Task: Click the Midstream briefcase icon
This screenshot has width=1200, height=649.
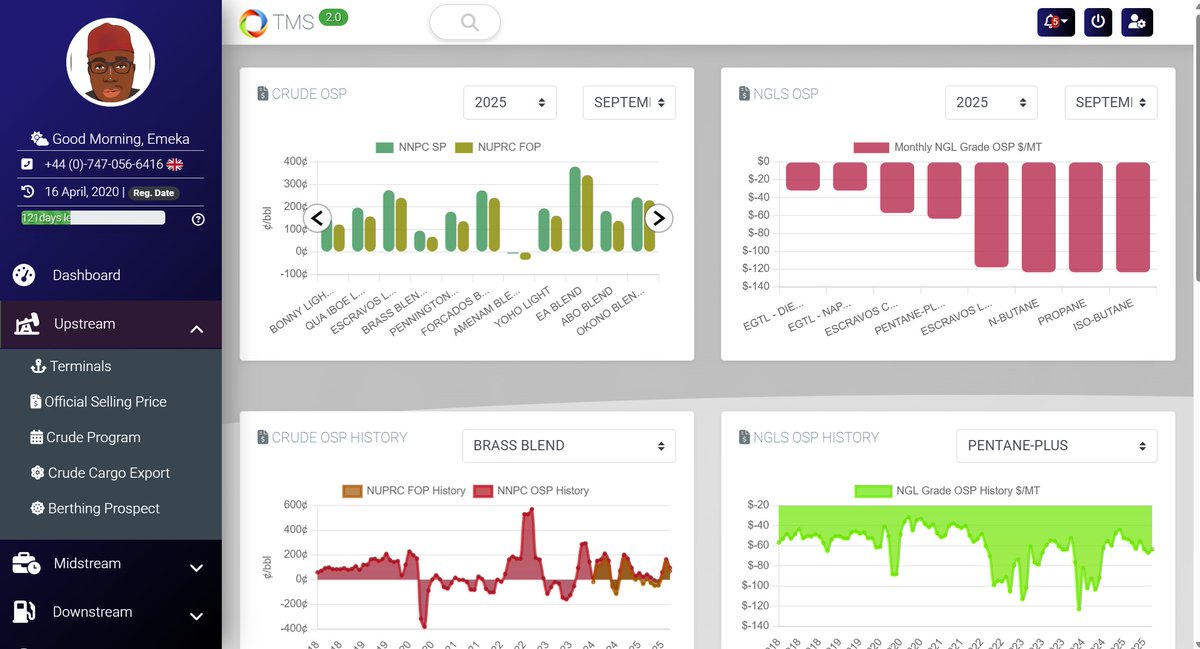Action: pos(26,564)
